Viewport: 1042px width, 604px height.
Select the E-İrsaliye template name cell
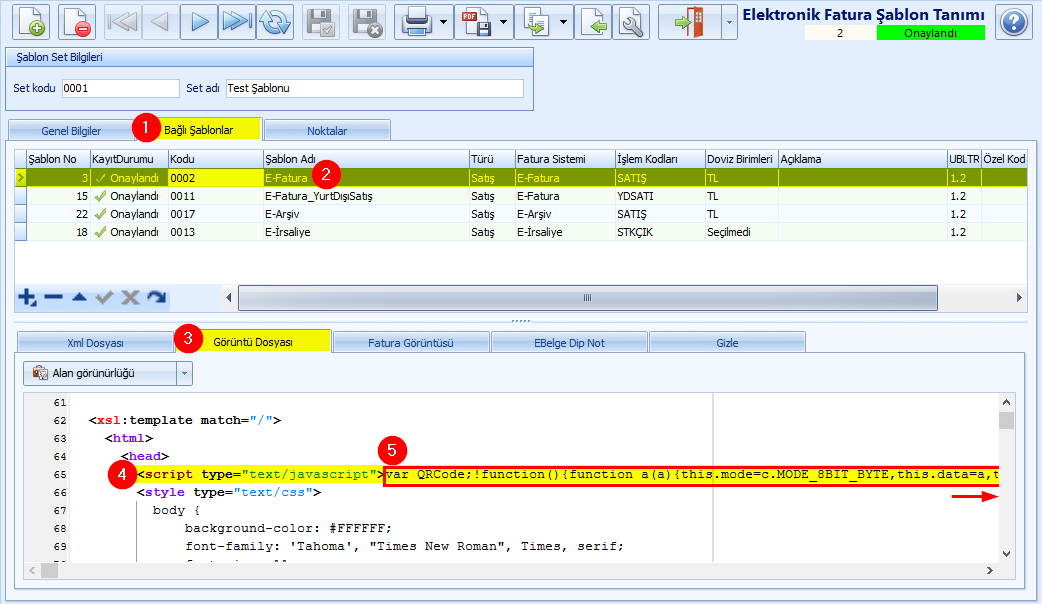pos(366,232)
